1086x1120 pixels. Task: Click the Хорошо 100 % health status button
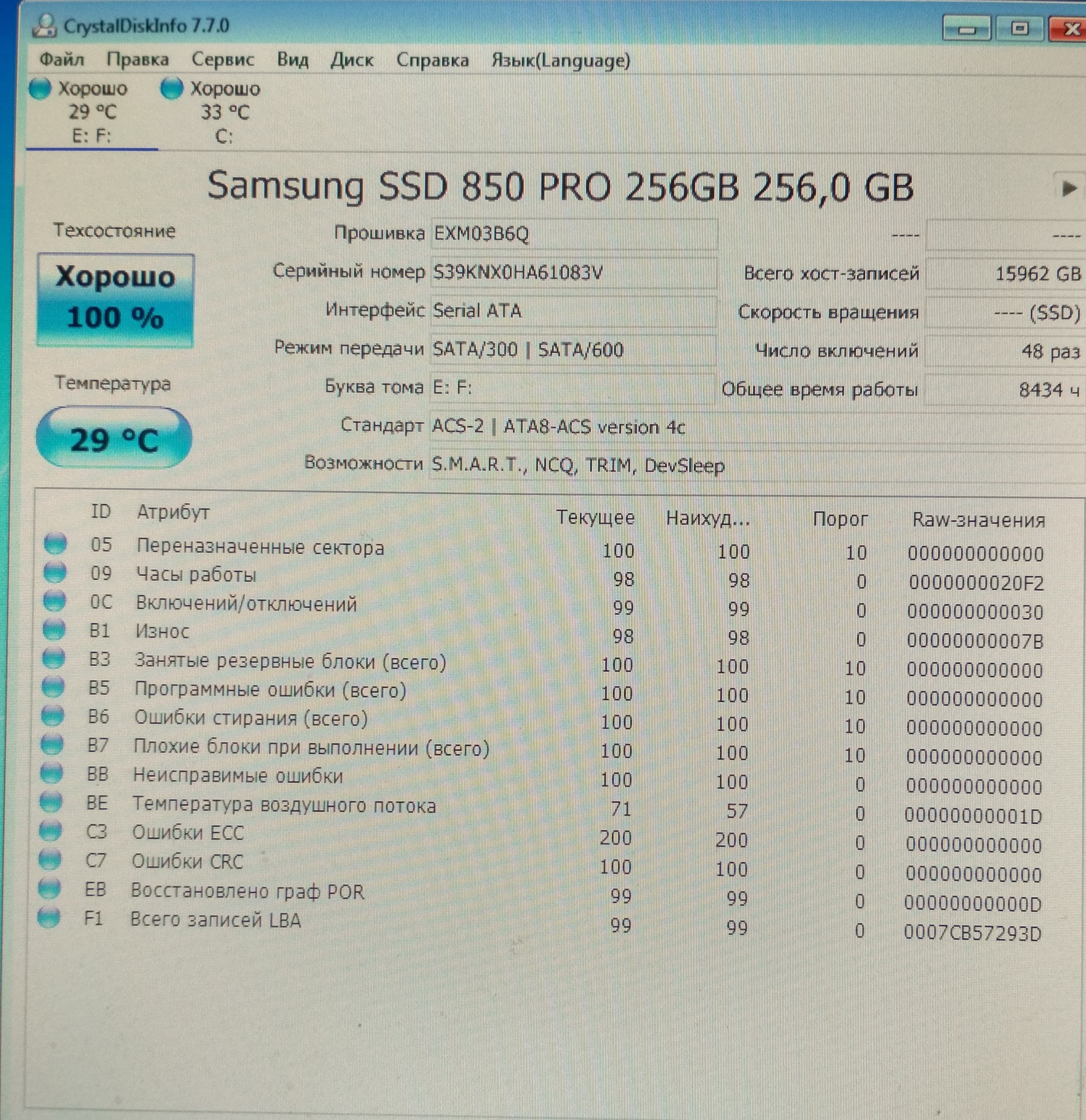115,300
